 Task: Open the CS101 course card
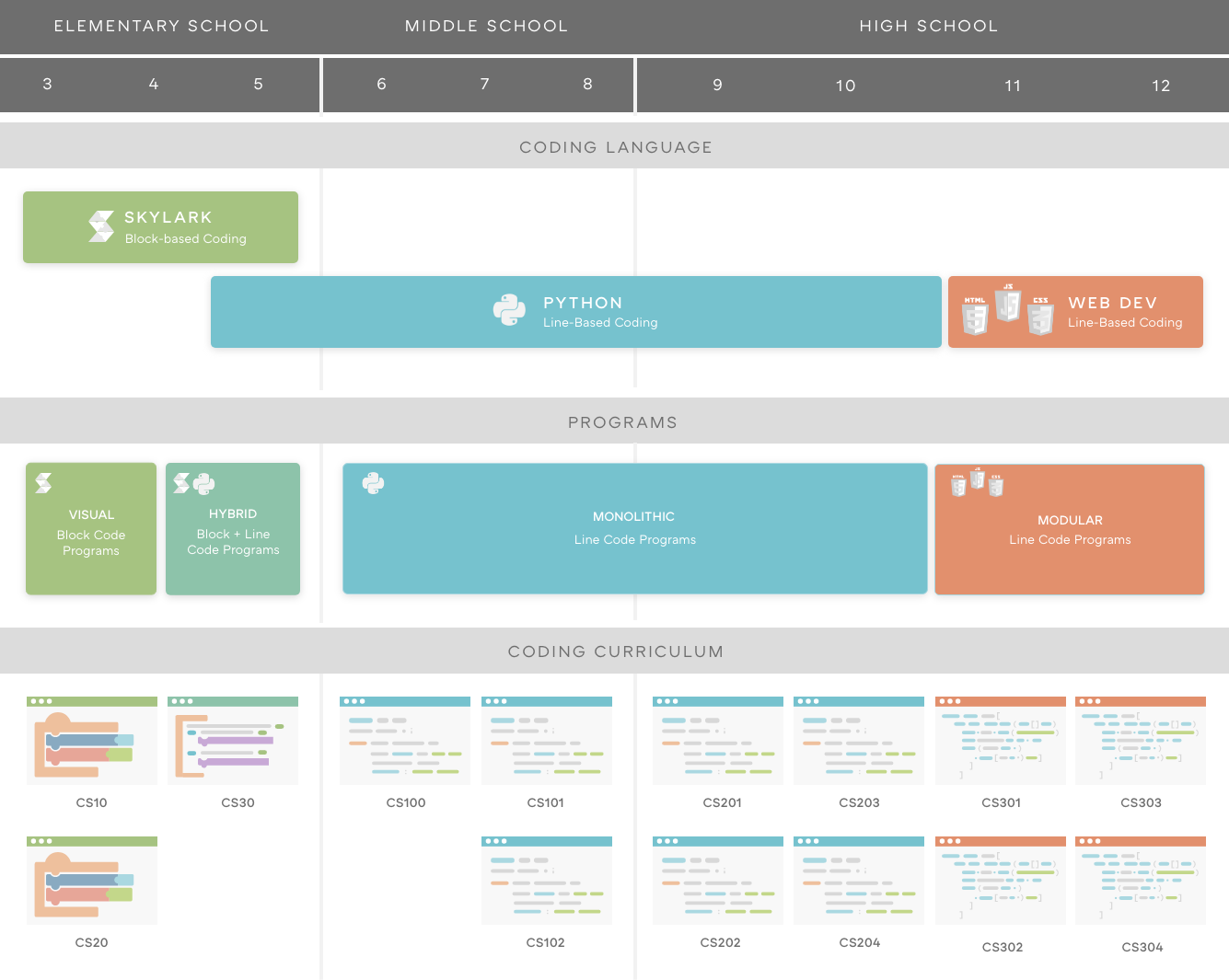pyautogui.click(x=546, y=740)
